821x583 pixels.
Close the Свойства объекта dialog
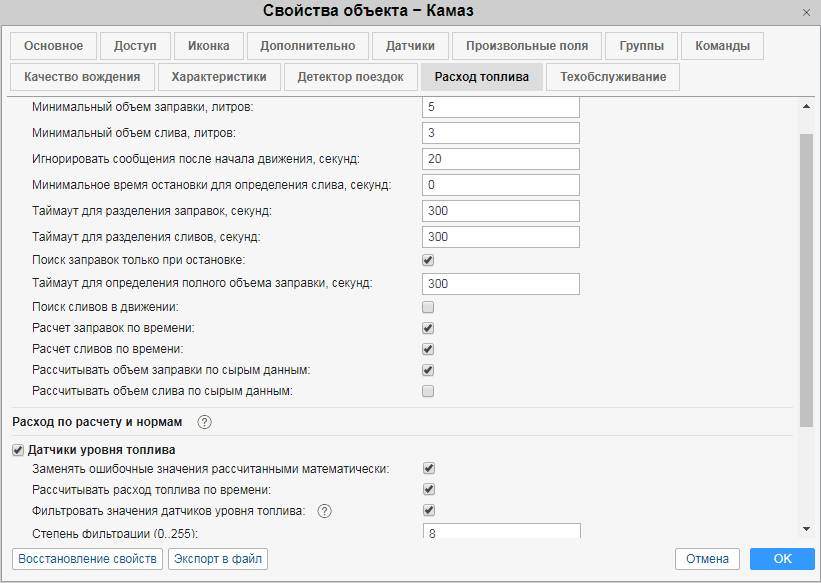coord(806,12)
